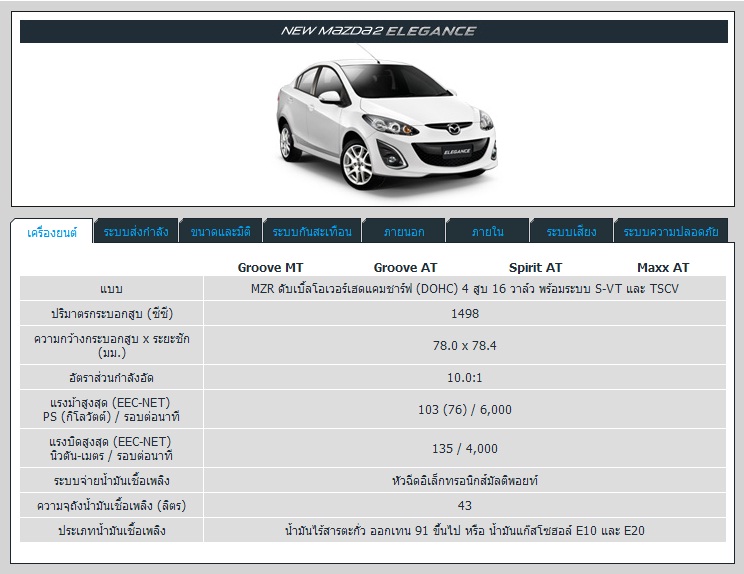This screenshot has height=574, width=744.
Task: Open the ระบบความปลอดภัย tab
Action: (670, 231)
